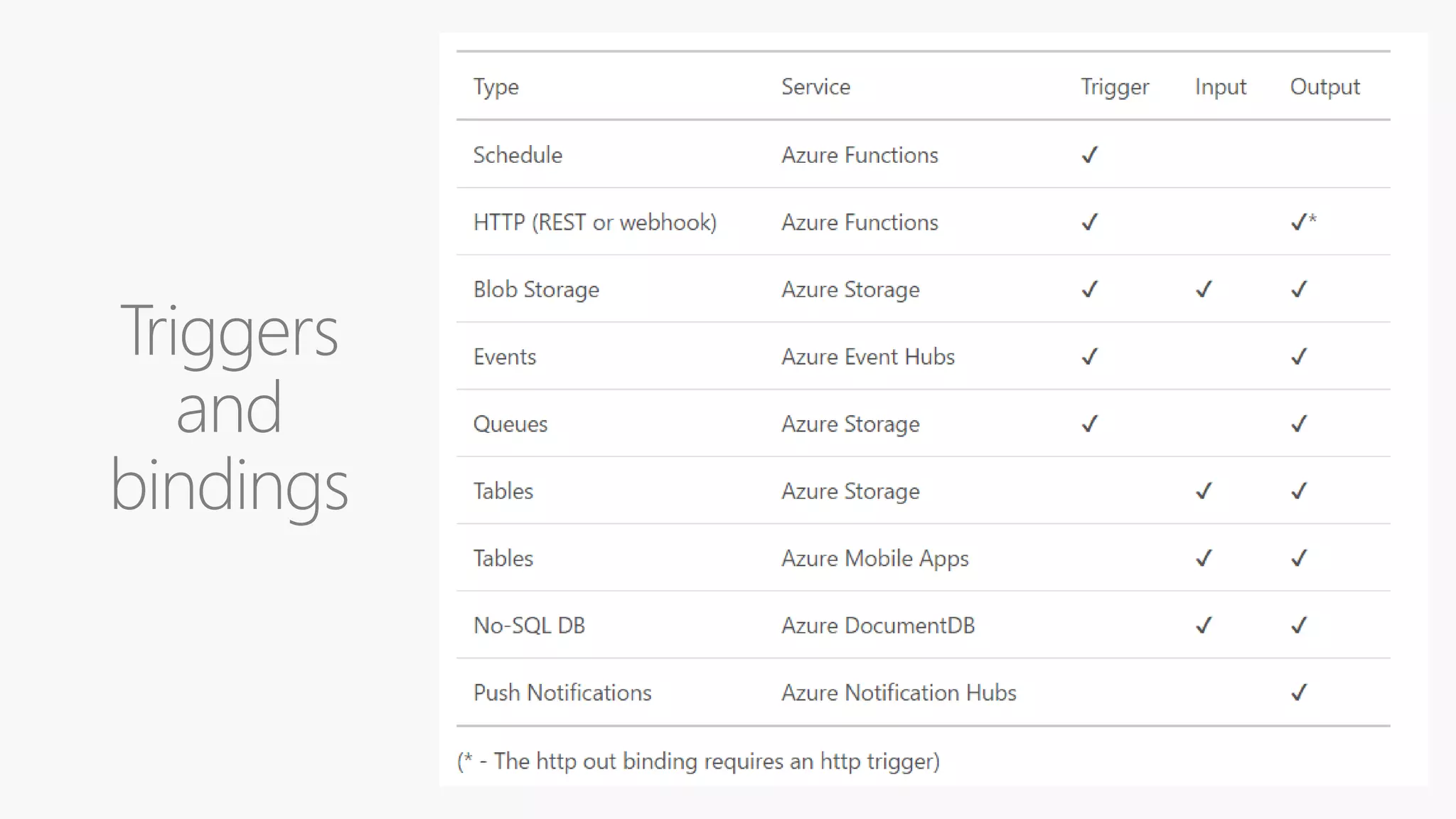Click the Service column header

tap(815, 87)
